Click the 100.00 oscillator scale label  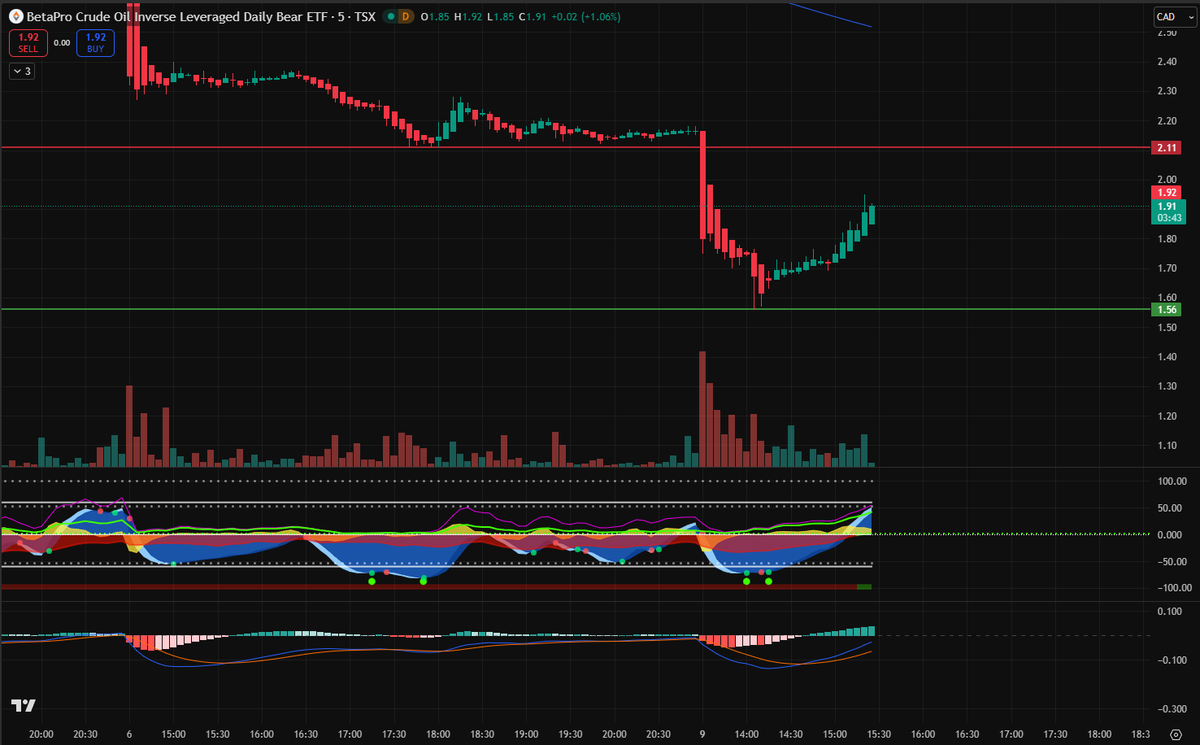point(1170,482)
